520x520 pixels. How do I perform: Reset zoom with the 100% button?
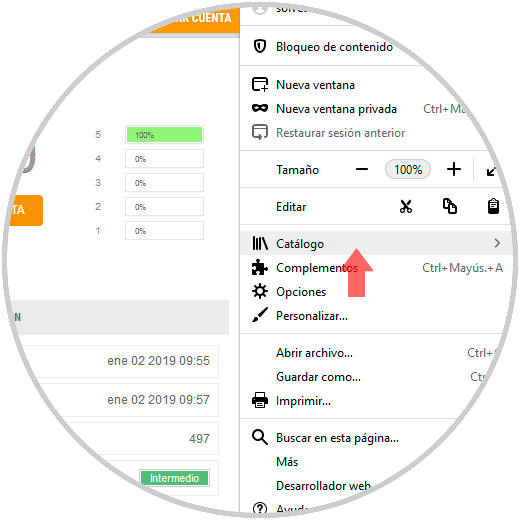[x=408, y=169]
